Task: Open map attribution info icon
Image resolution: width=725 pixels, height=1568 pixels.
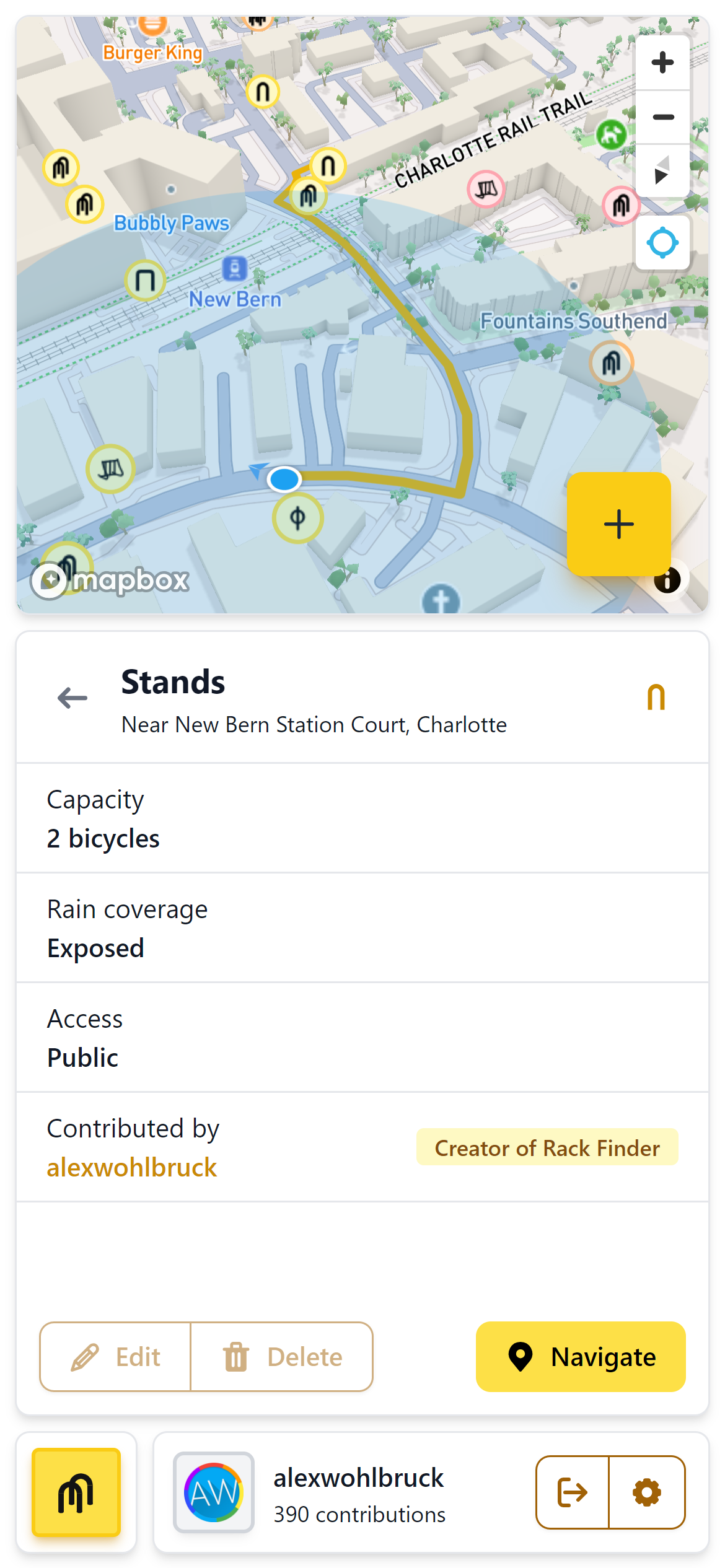Action: (667, 580)
